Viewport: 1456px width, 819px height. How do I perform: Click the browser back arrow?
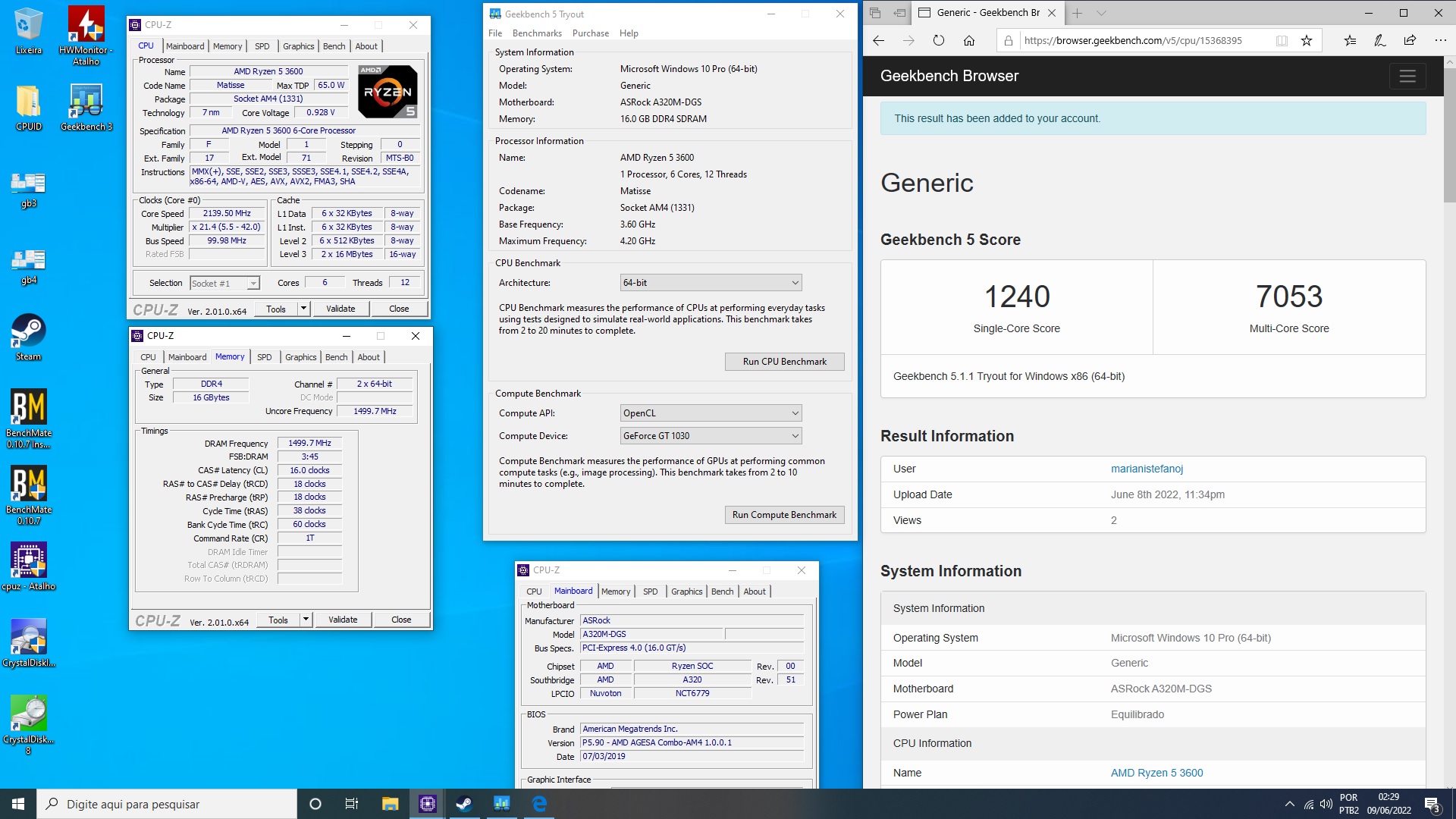point(879,41)
